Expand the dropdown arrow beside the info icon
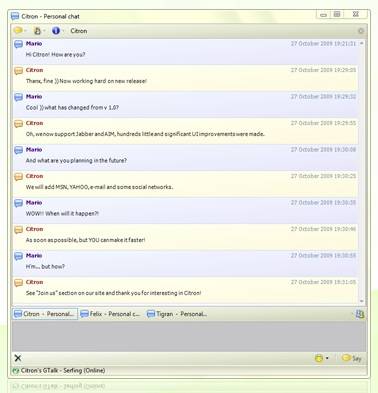 tap(63, 31)
